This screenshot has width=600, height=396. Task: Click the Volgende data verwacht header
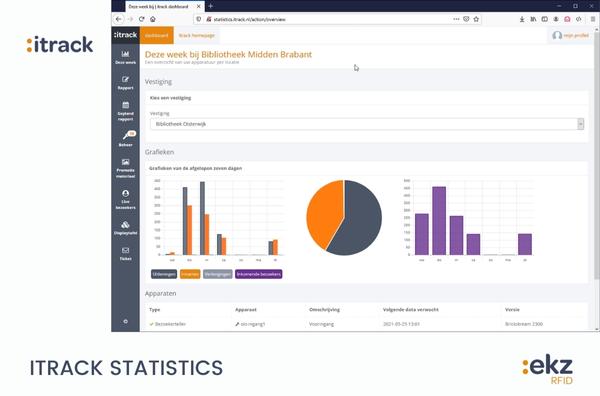click(411, 310)
